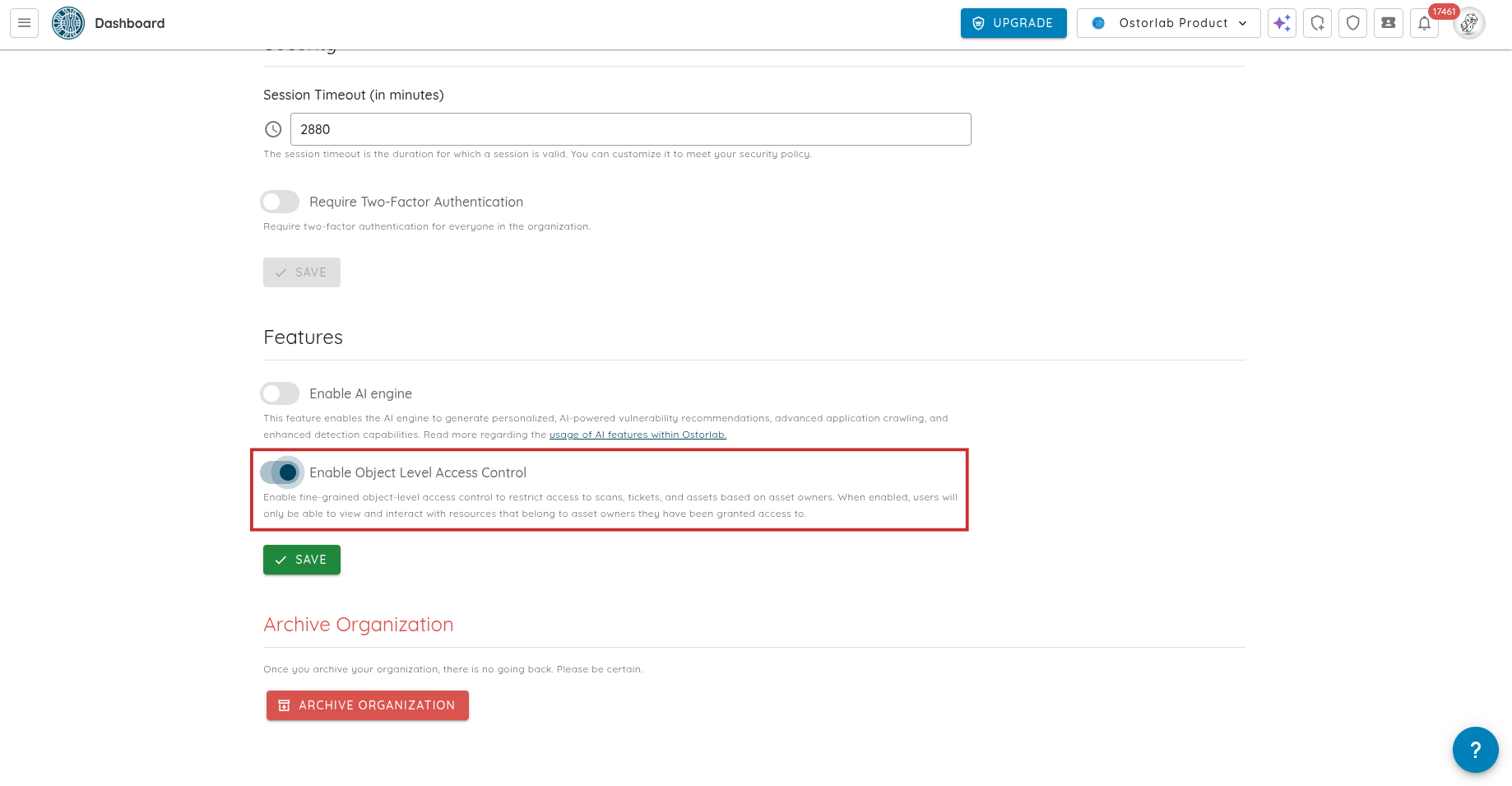This screenshot has height=786, width=1512.
Task: Click the Session Timeout input field
Action: [630, 129]
